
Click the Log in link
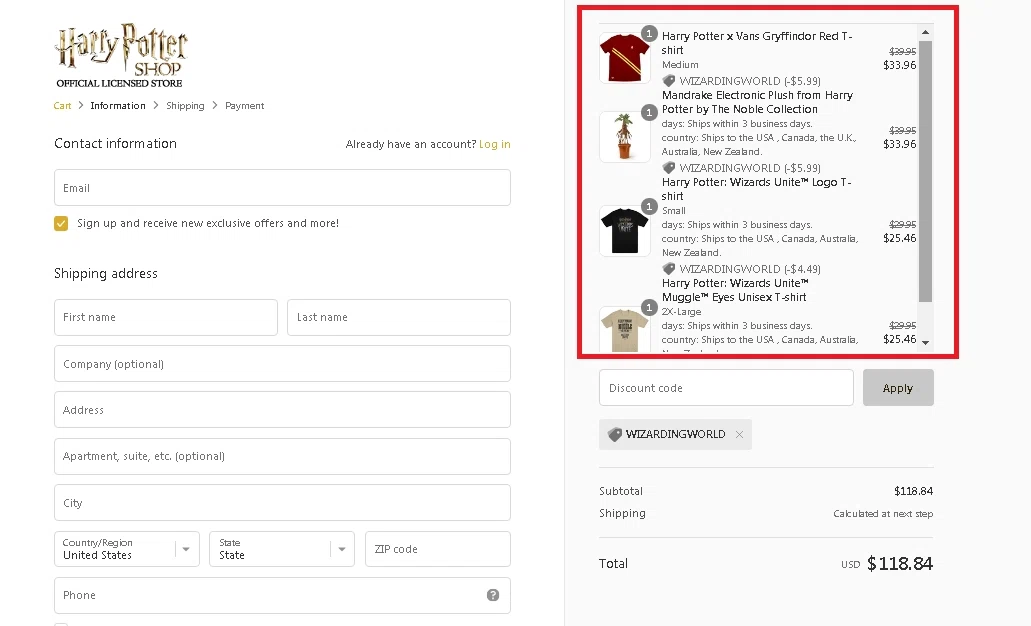[x=494, y=144]
